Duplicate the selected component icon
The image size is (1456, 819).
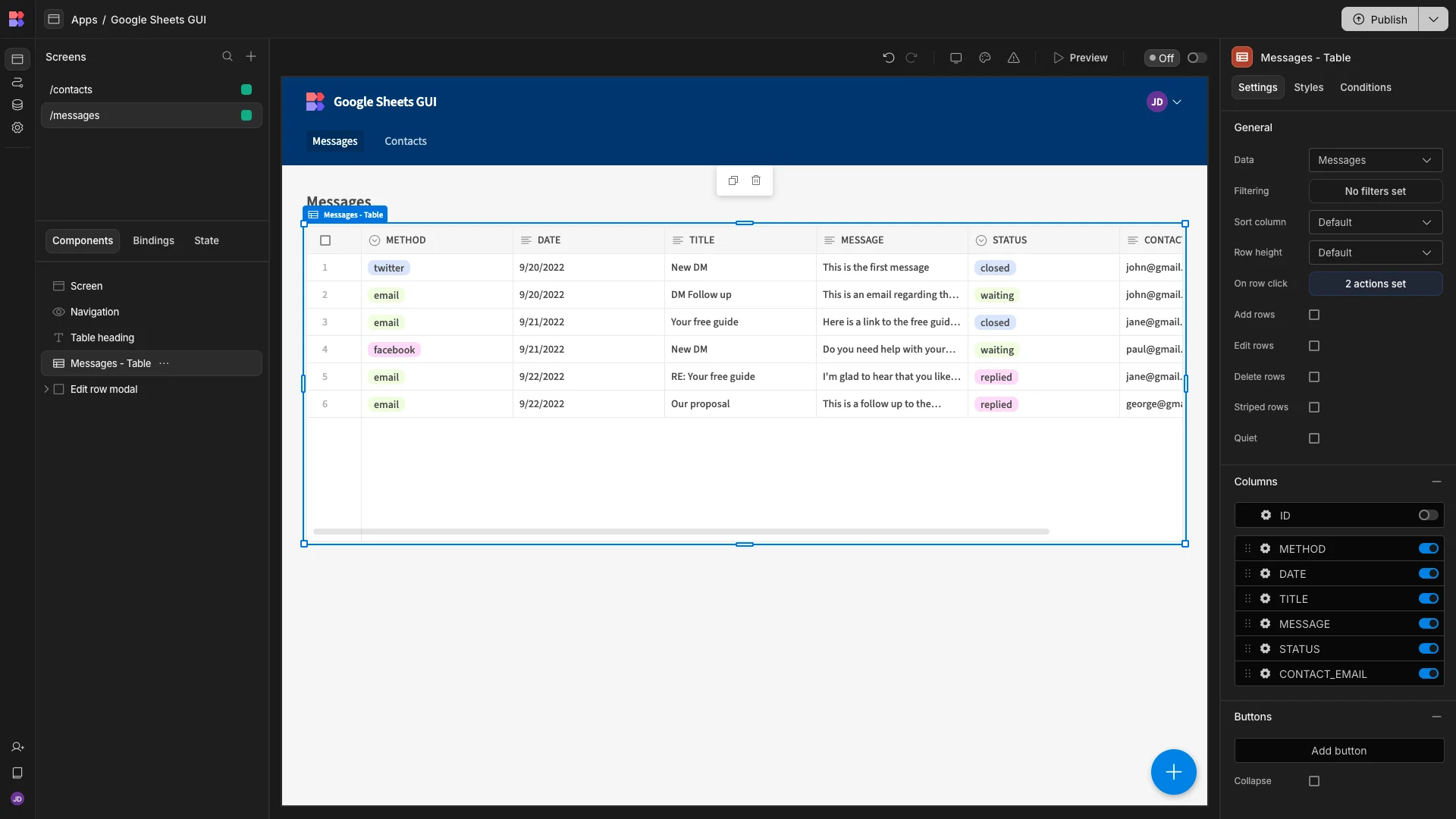[x=733, y=180]
